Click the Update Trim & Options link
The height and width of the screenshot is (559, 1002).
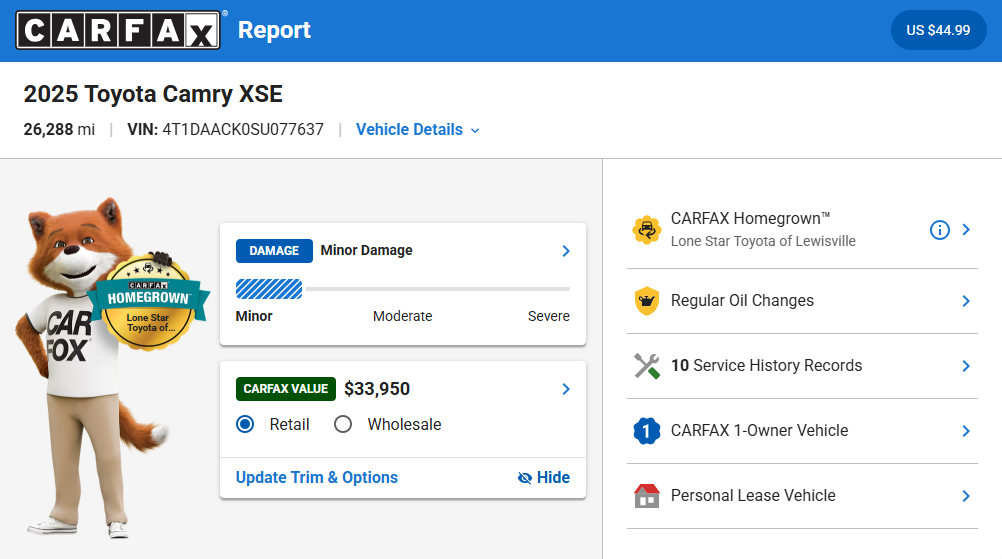tap(317, 478)
